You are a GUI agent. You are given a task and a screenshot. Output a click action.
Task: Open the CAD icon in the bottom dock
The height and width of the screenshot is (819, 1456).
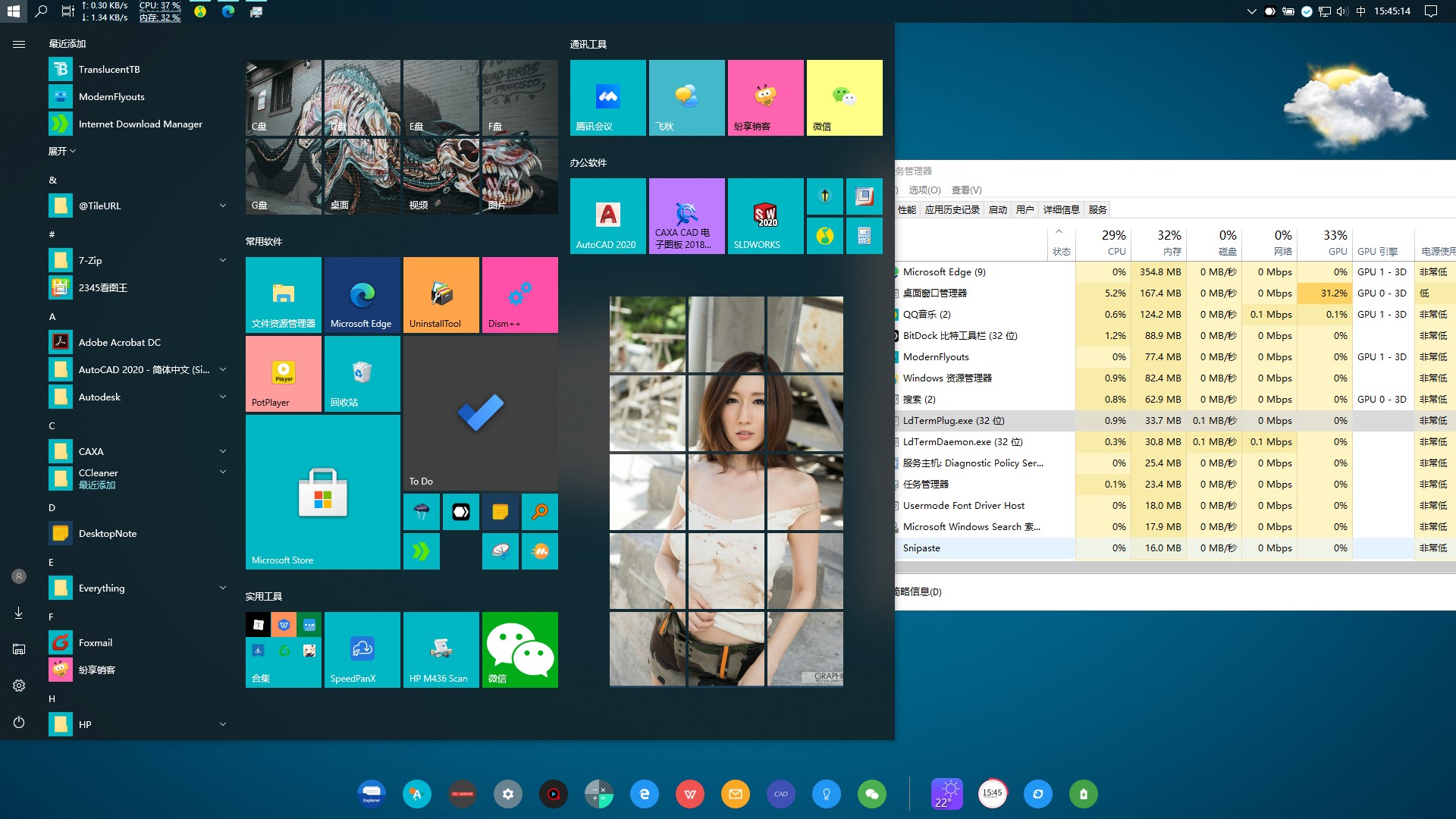tap(781, 794)
